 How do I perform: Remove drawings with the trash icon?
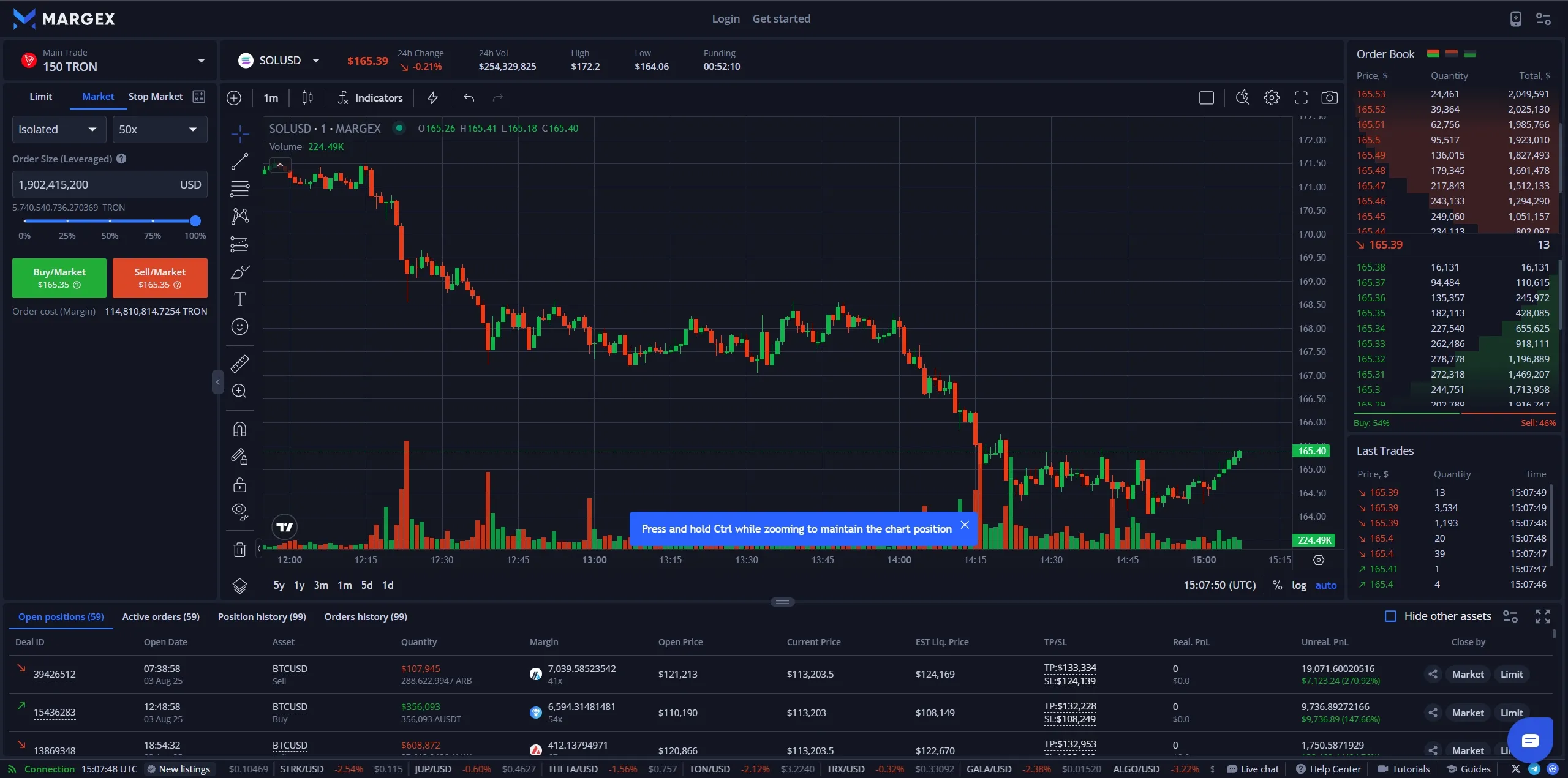coord(239,550)
